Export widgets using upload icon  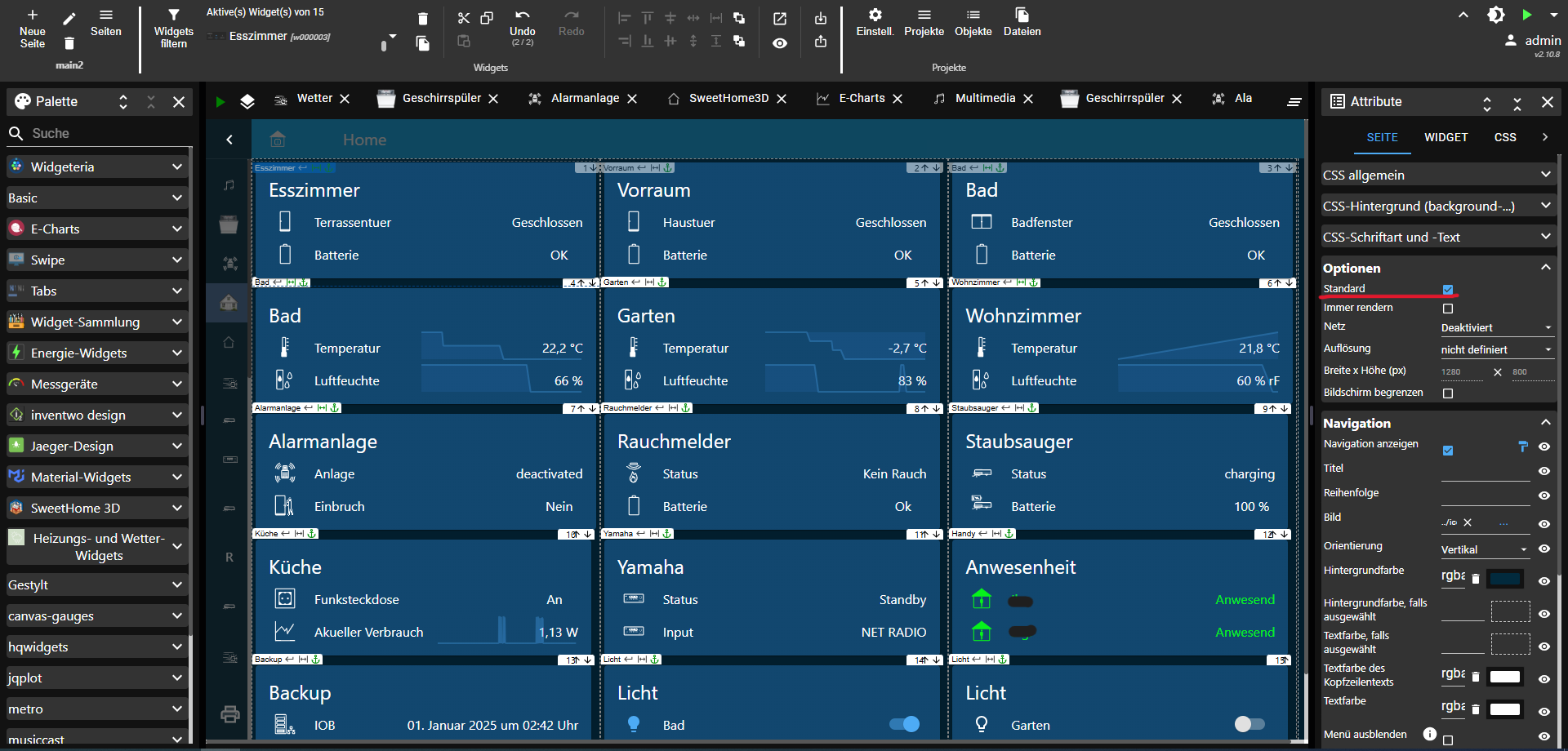click(821, 41)
